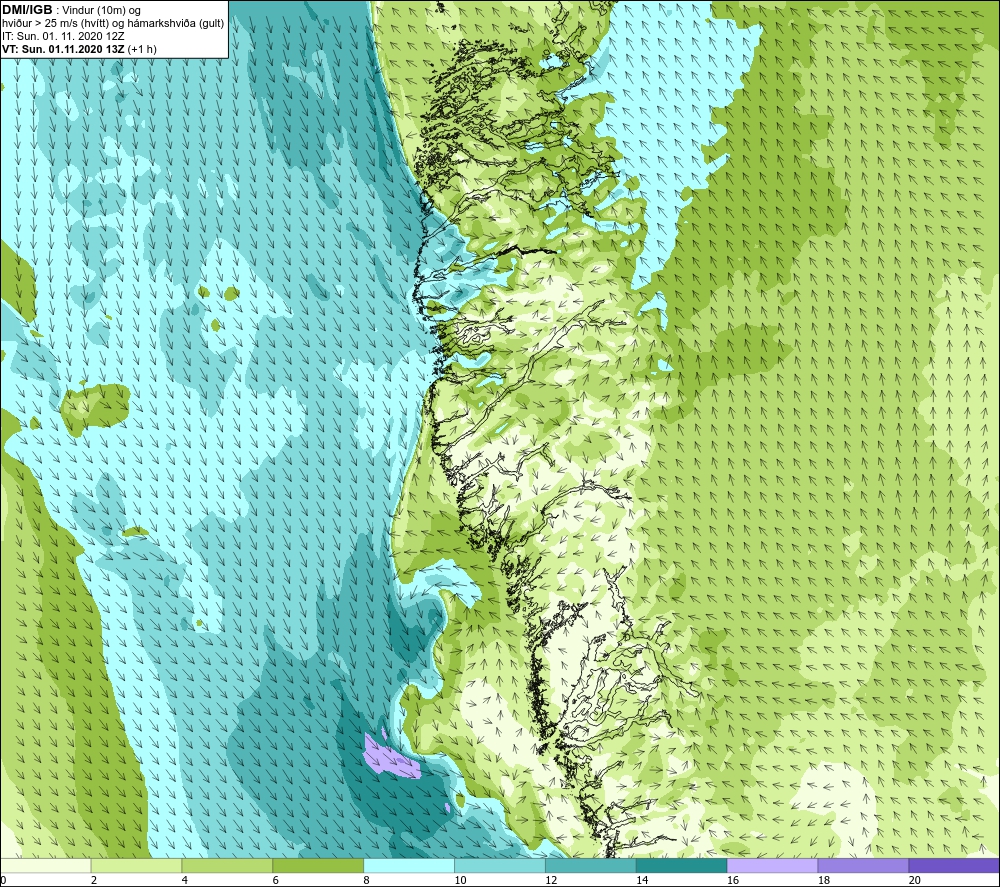Click the scale label '8'

tap(367, 881)
